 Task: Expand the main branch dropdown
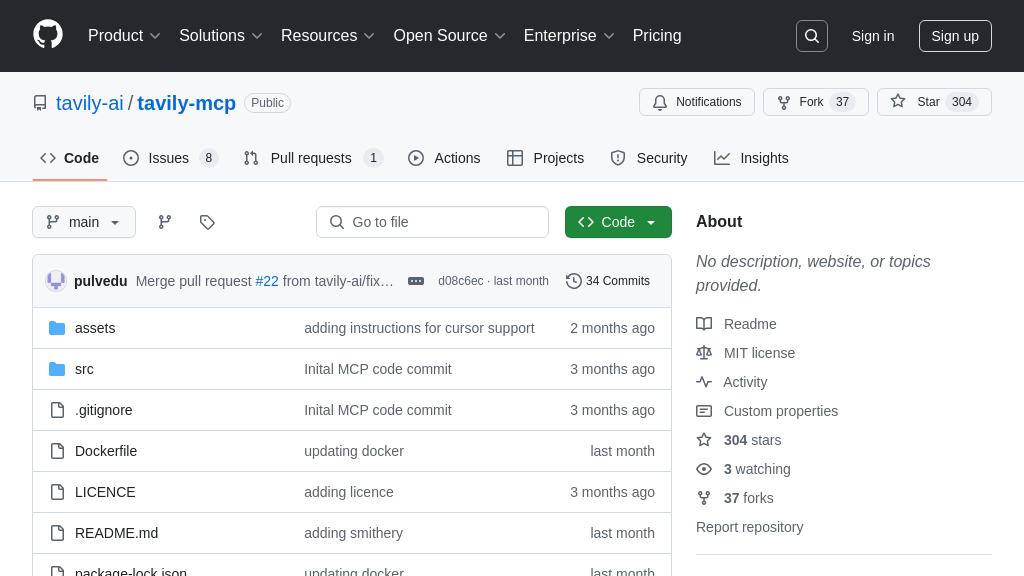coord(84,222)
